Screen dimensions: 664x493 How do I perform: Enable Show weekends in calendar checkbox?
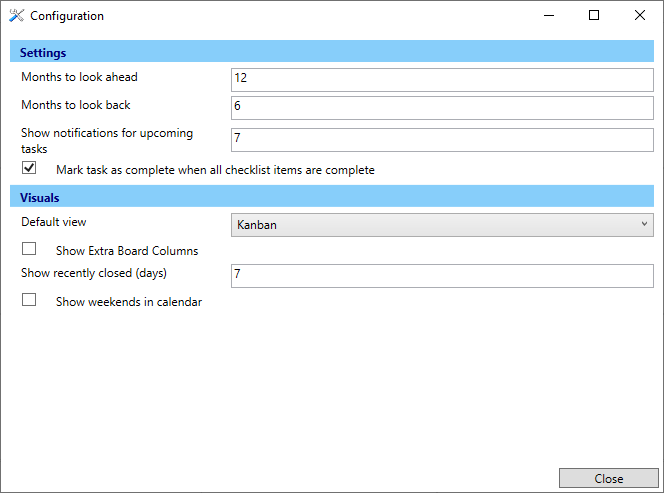tap(29, 299)
